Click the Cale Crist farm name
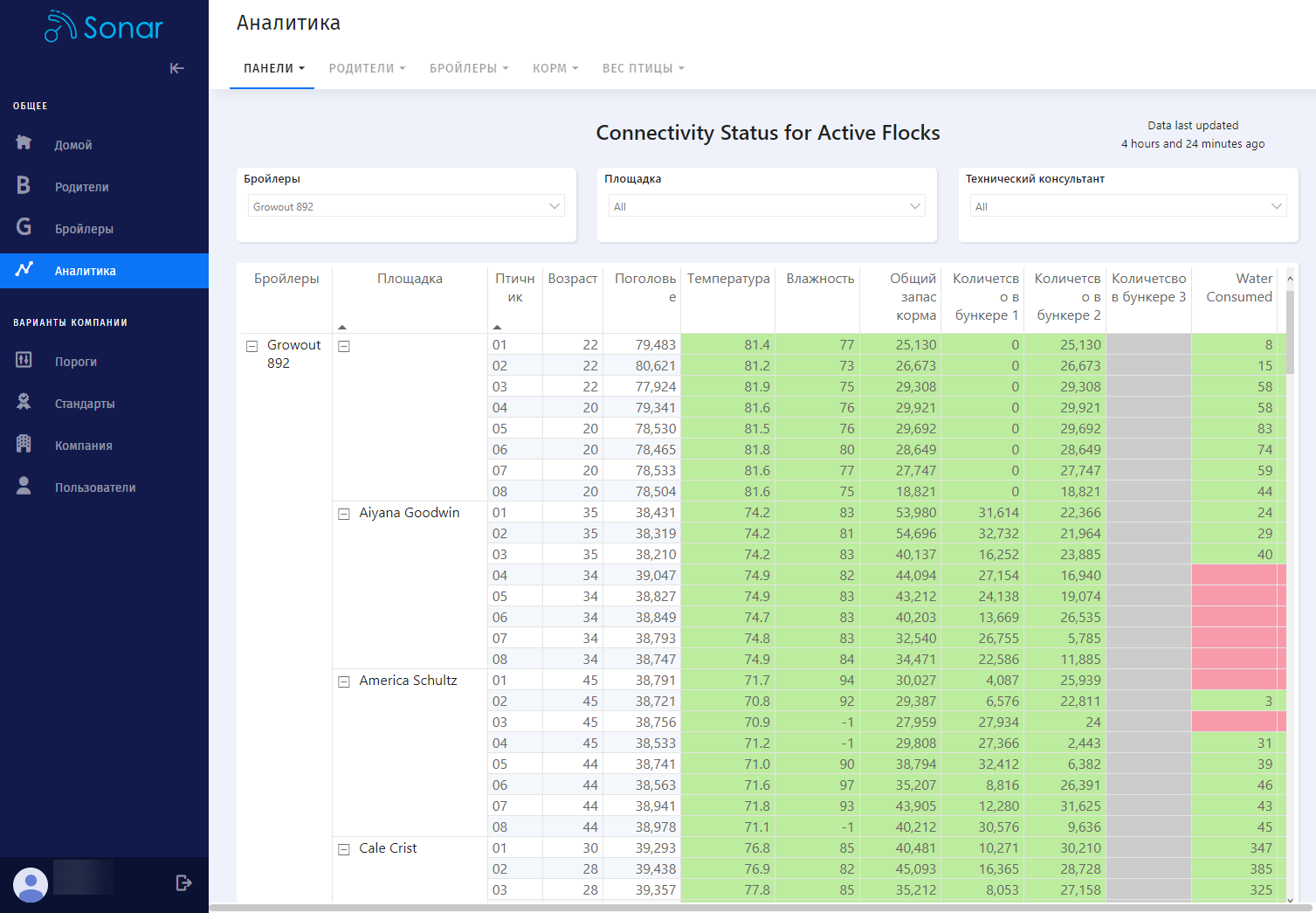1316x913 pixels. (x=388, y=848)
